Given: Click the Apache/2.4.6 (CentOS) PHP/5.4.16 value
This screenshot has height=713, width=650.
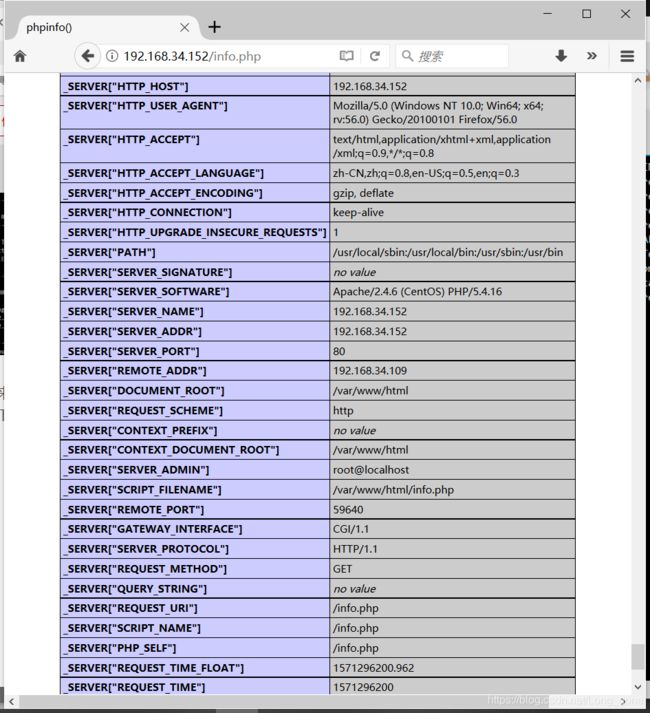Looking at the screenshot, I should [453, 291].
